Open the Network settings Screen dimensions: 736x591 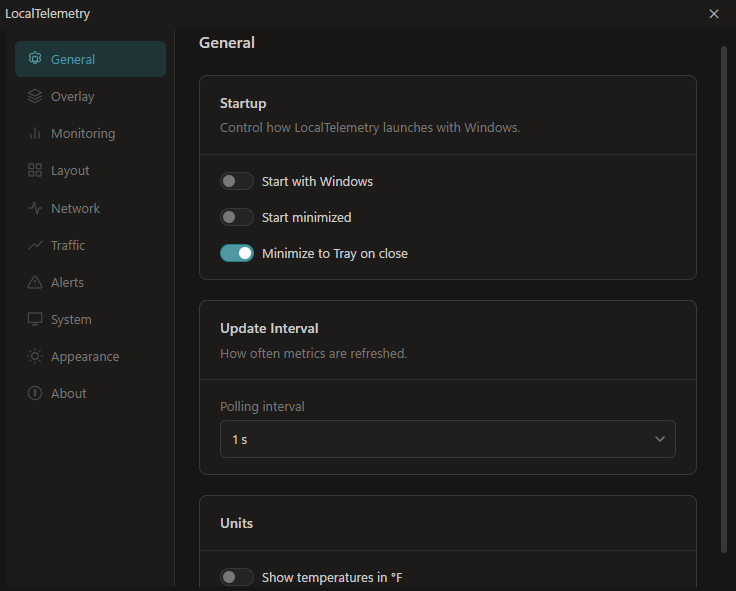tap(90, 208)
